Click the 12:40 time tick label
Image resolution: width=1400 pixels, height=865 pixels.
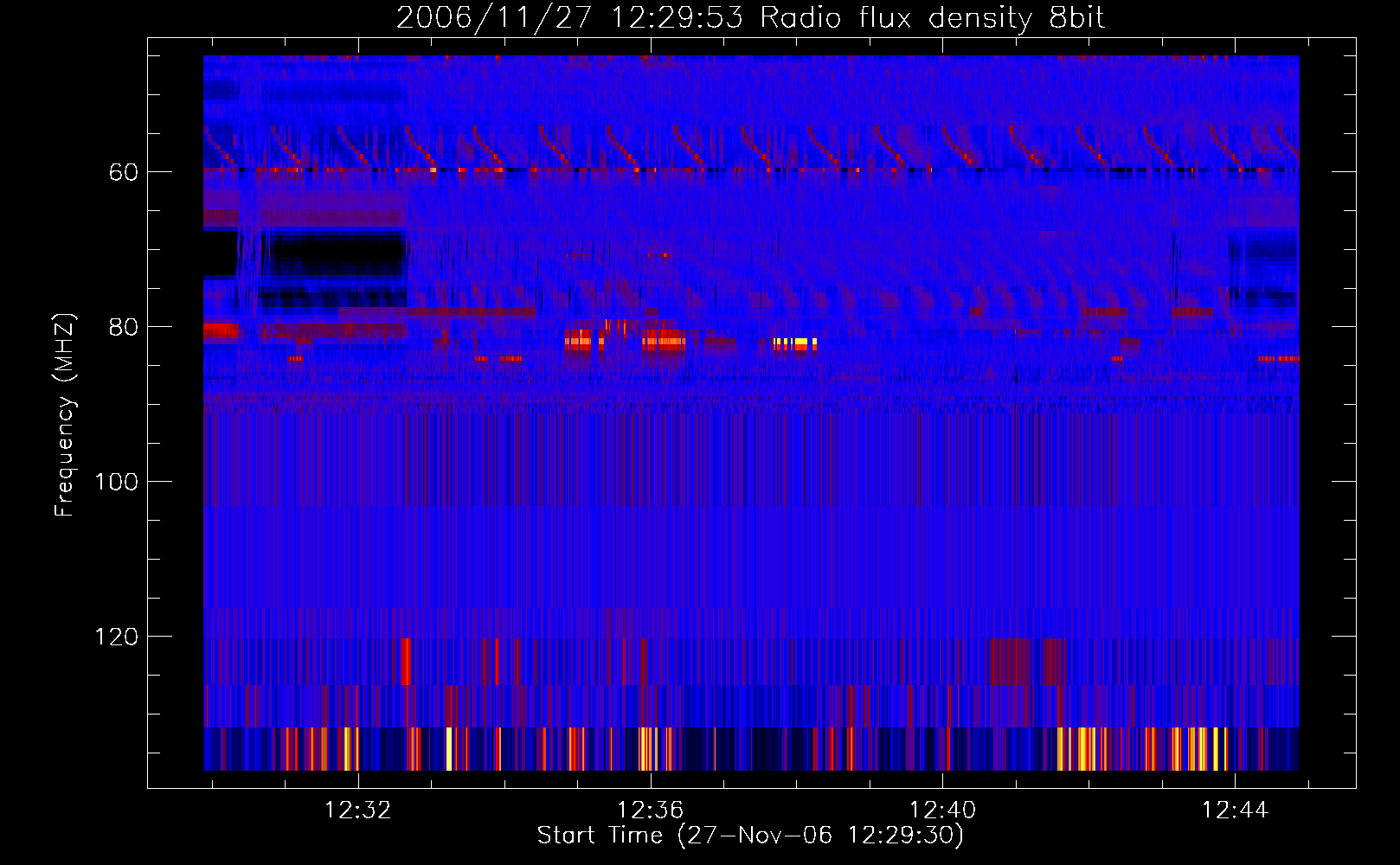942,810
